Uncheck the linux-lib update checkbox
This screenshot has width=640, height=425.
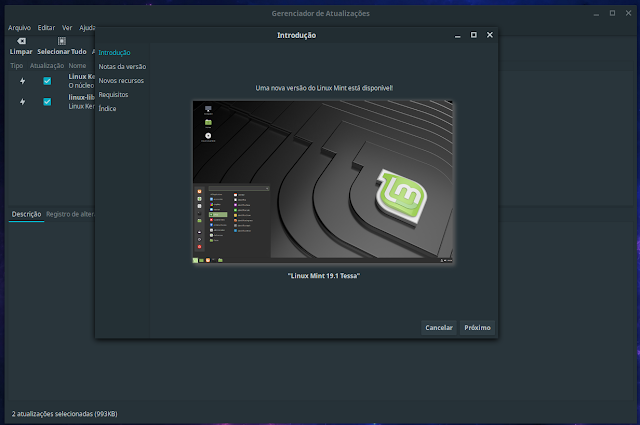pos(47,102)
